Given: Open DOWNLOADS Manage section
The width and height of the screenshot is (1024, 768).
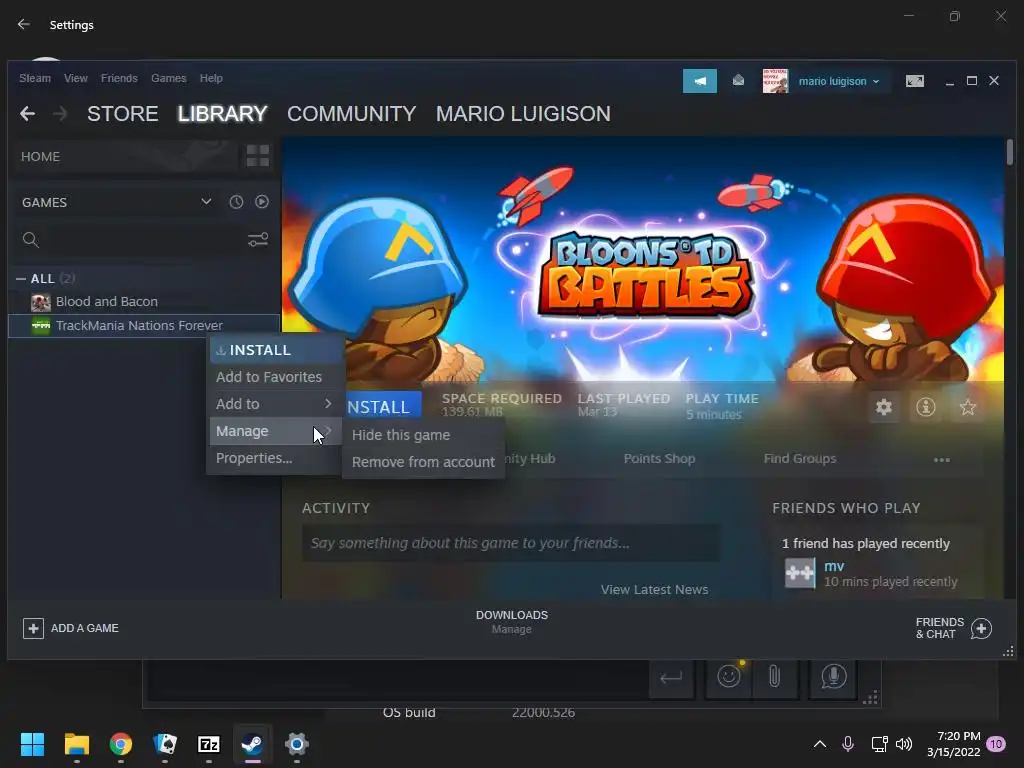Looking at the screenshot, I should 511,622.
